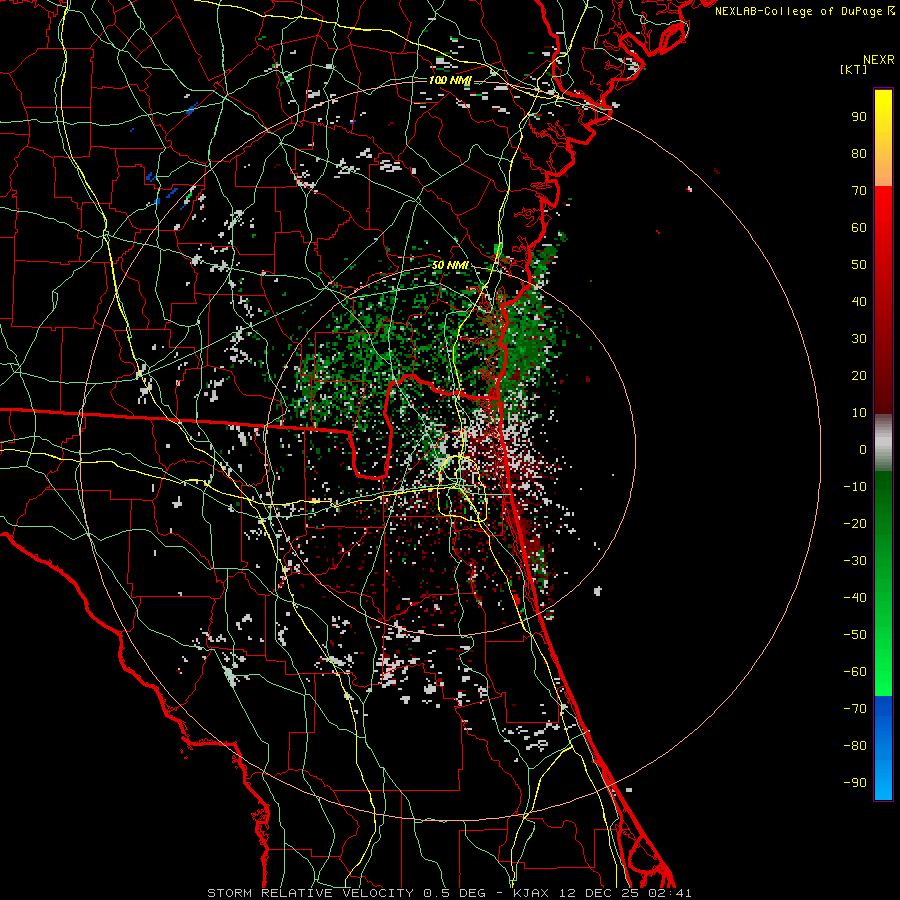
Task: Click the -80 value on the velocity scale
Action: 855,746
